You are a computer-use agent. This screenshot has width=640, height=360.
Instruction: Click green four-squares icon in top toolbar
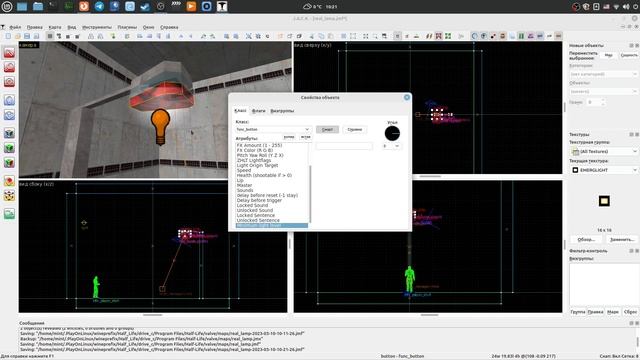tap(448, 36)
